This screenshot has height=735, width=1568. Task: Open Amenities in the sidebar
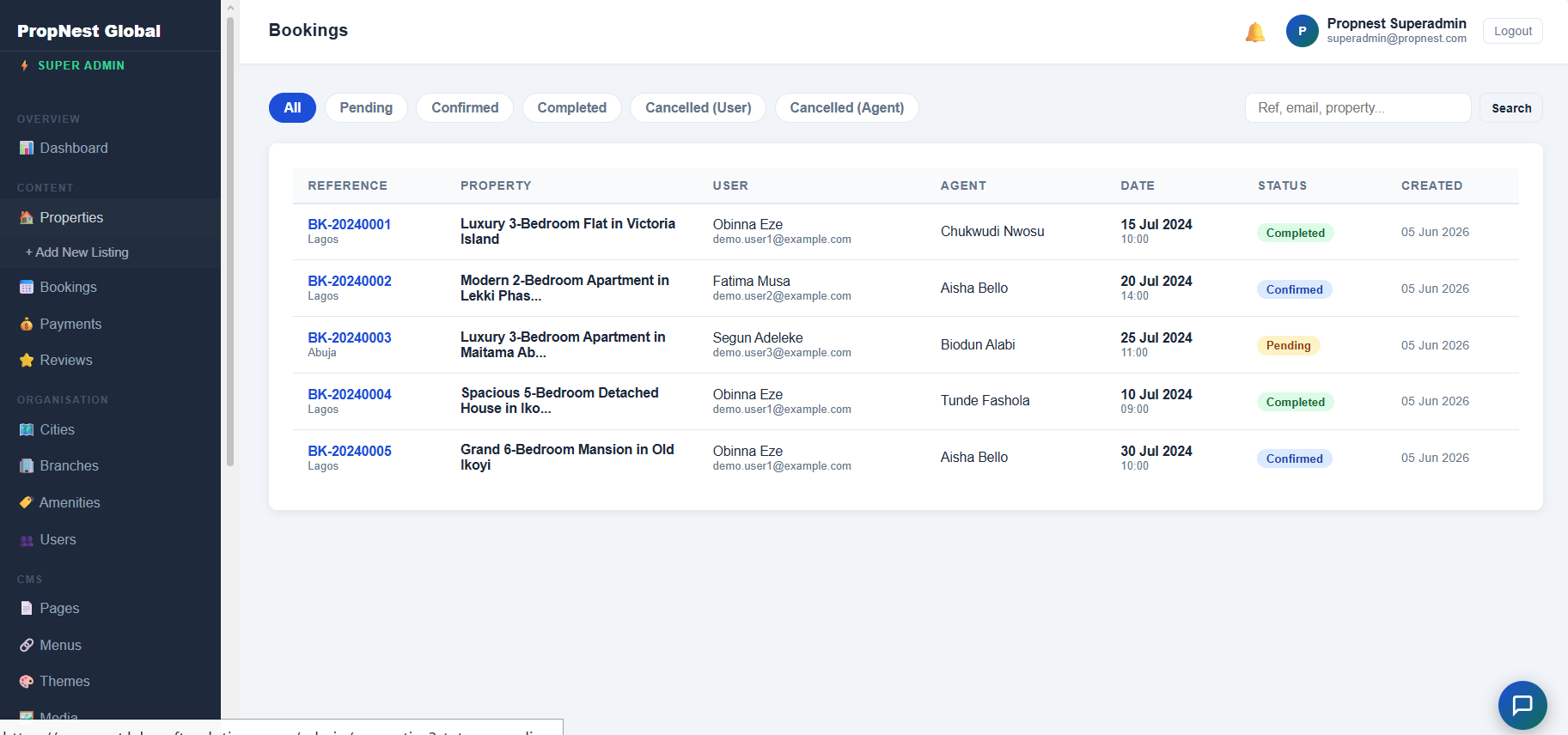pos(110,502)
